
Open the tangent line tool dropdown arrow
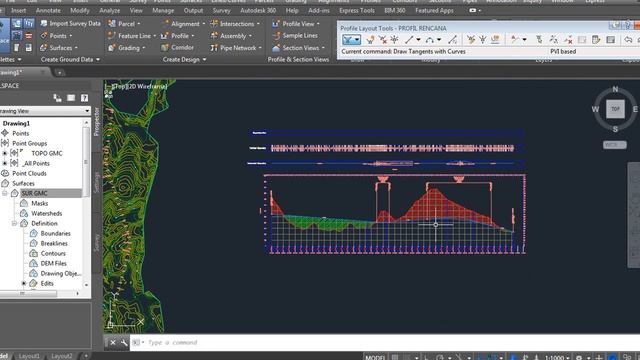coord(418,40)
